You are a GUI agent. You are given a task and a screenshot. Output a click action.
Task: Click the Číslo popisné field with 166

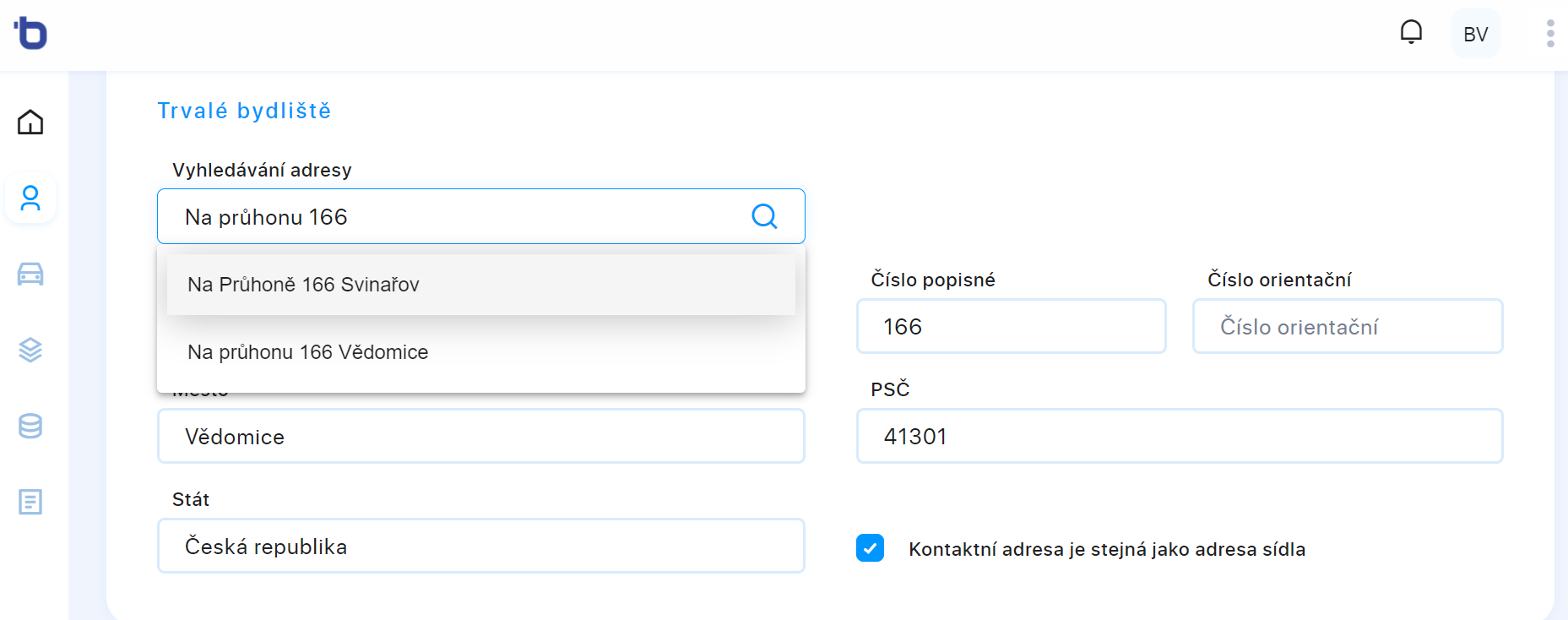(x=1012, y=326)
